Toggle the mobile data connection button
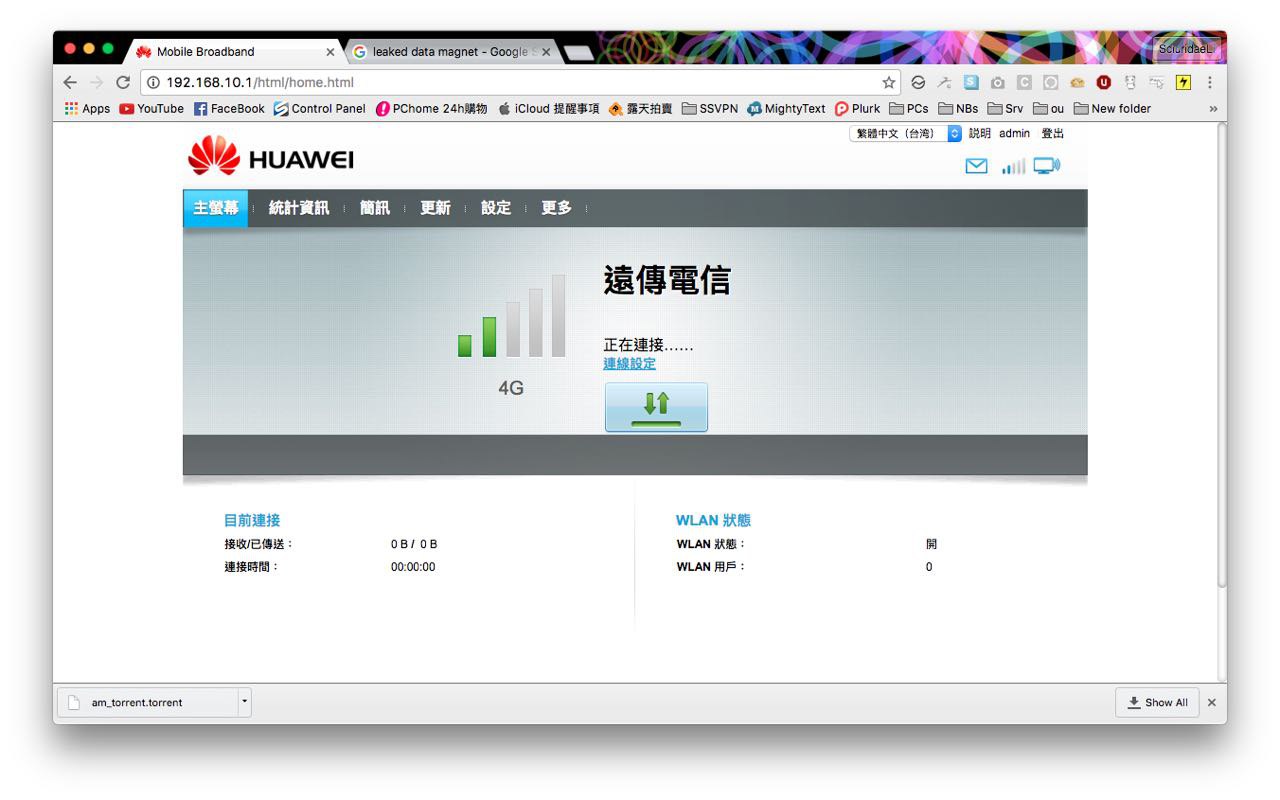 (x=656, y=407)
